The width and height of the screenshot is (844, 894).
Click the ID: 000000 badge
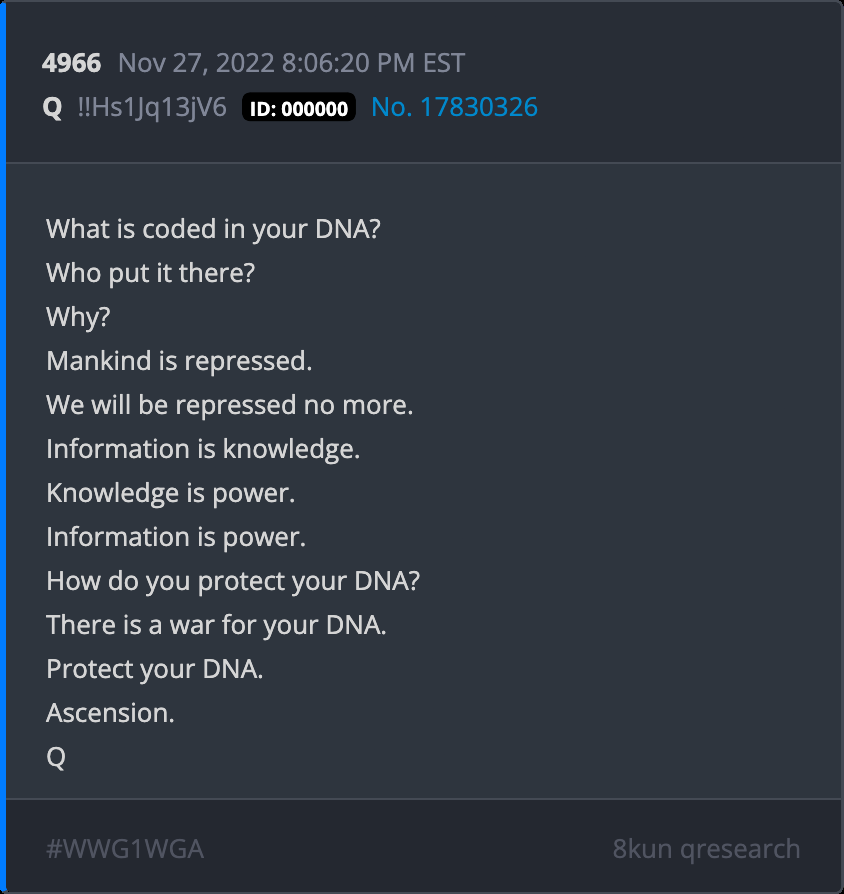[x=299, y=108]
